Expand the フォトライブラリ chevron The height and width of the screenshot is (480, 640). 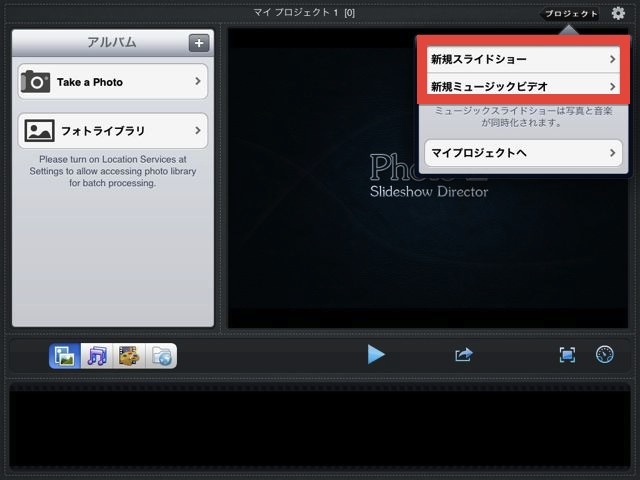coord(198,130)
